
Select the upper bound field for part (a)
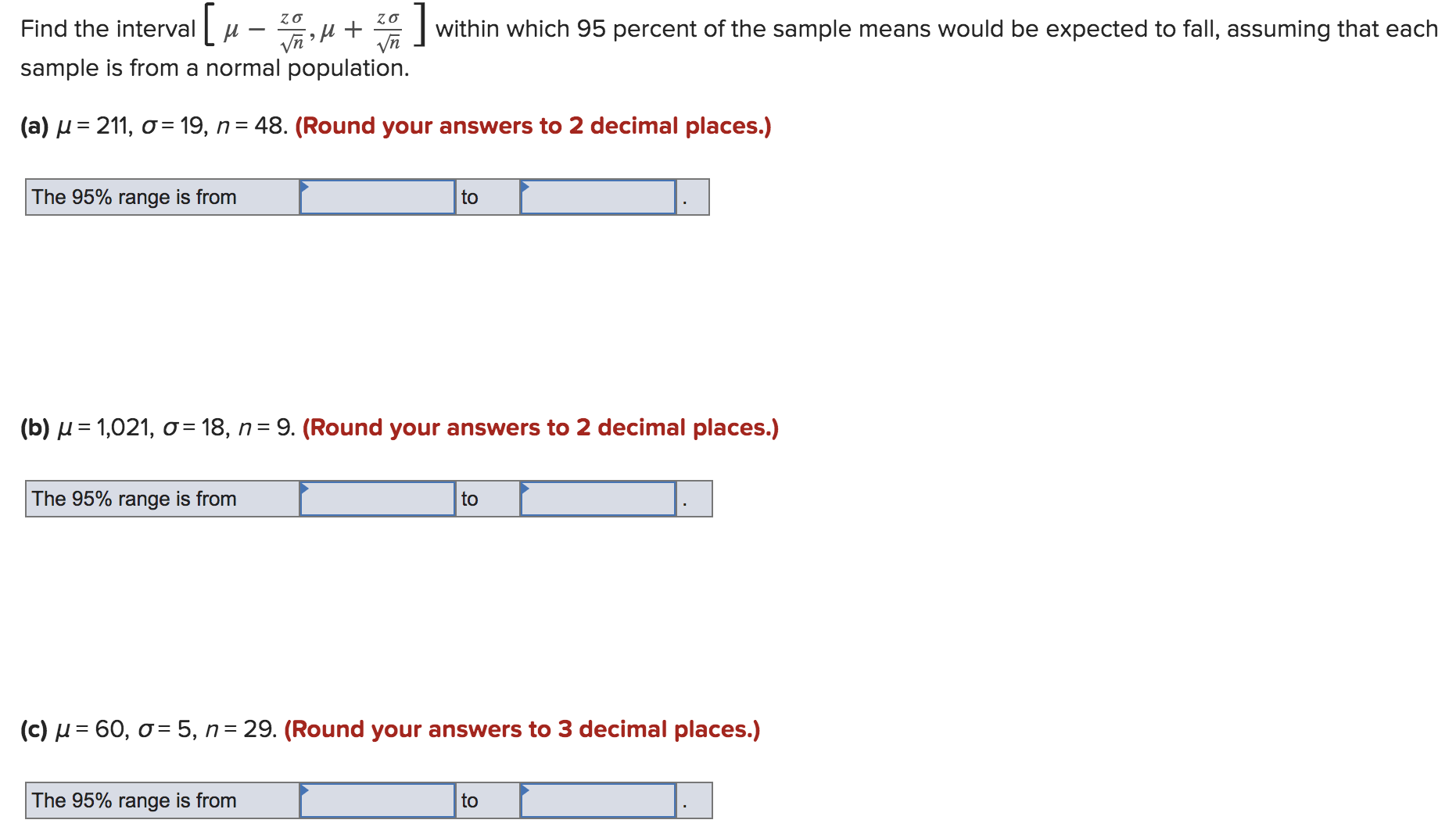(x=597, y=198)
